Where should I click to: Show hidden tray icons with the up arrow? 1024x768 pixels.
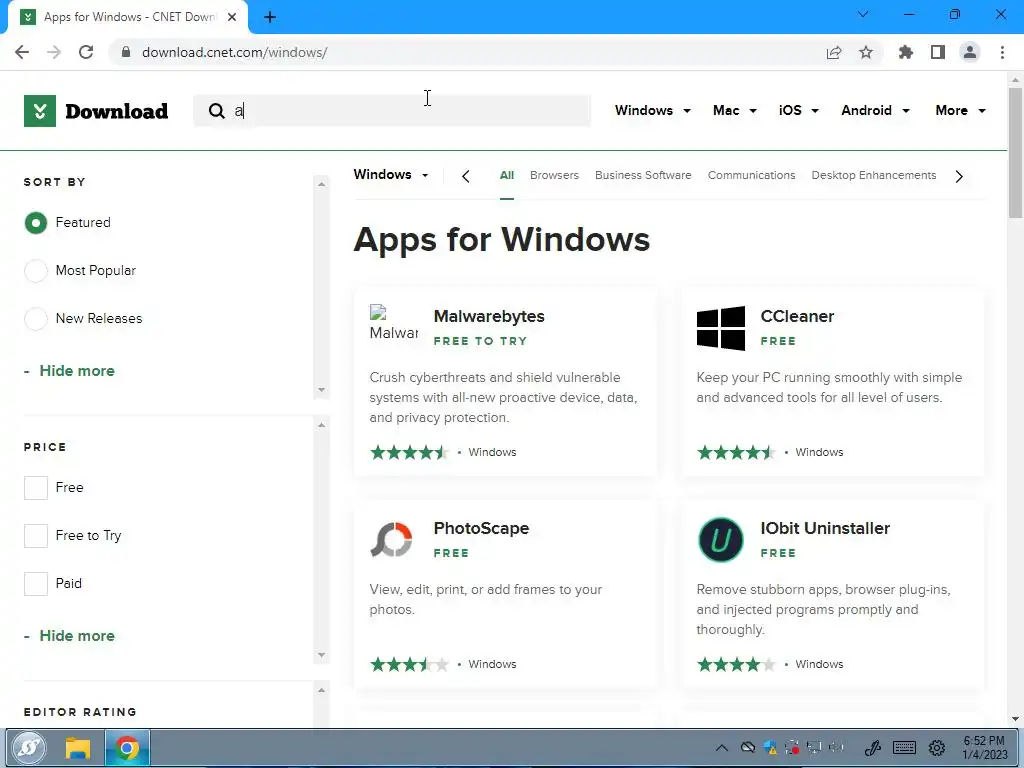coord(722,748)
